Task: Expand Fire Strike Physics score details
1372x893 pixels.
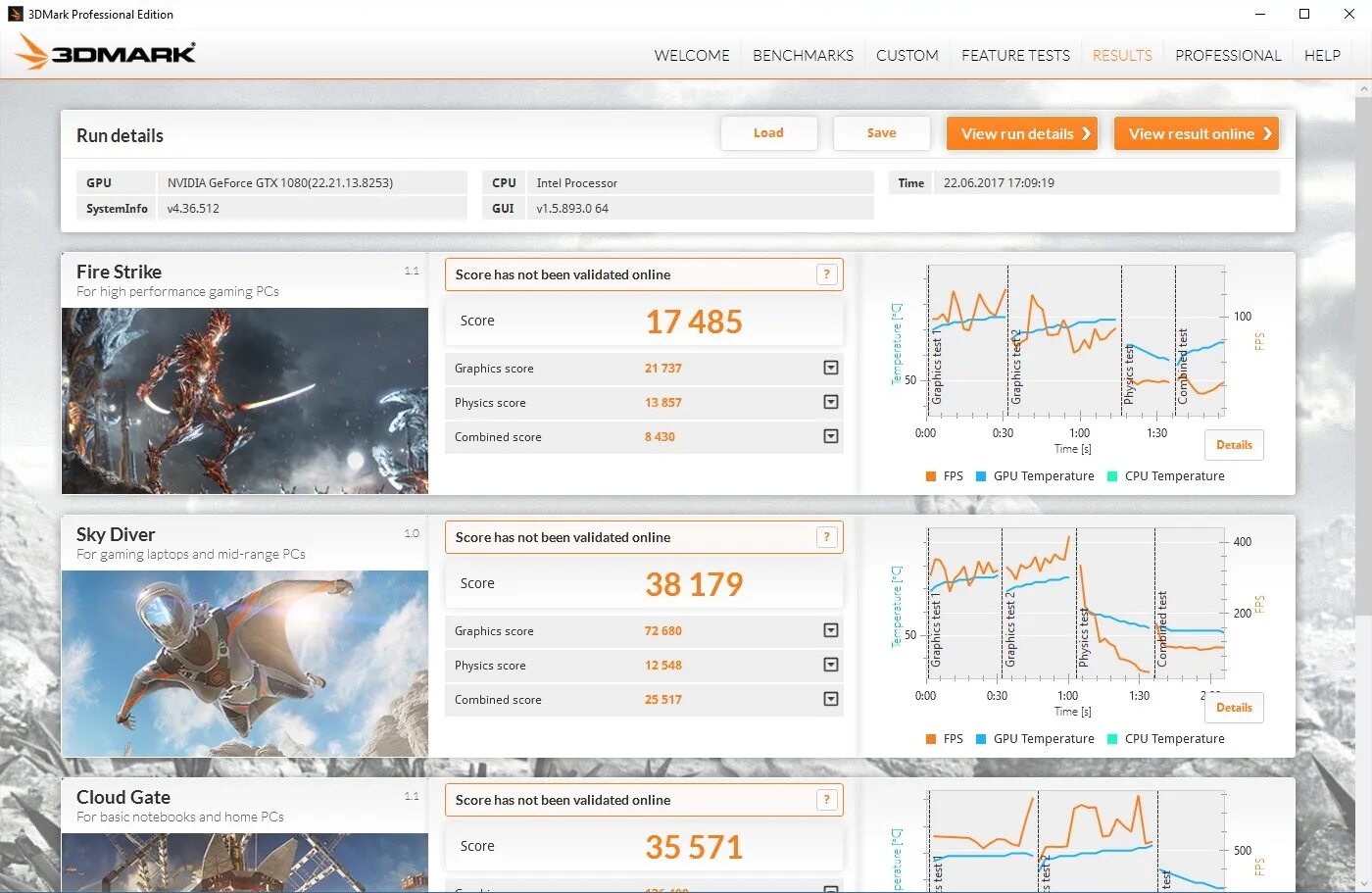Action: [x=831, y=402]
